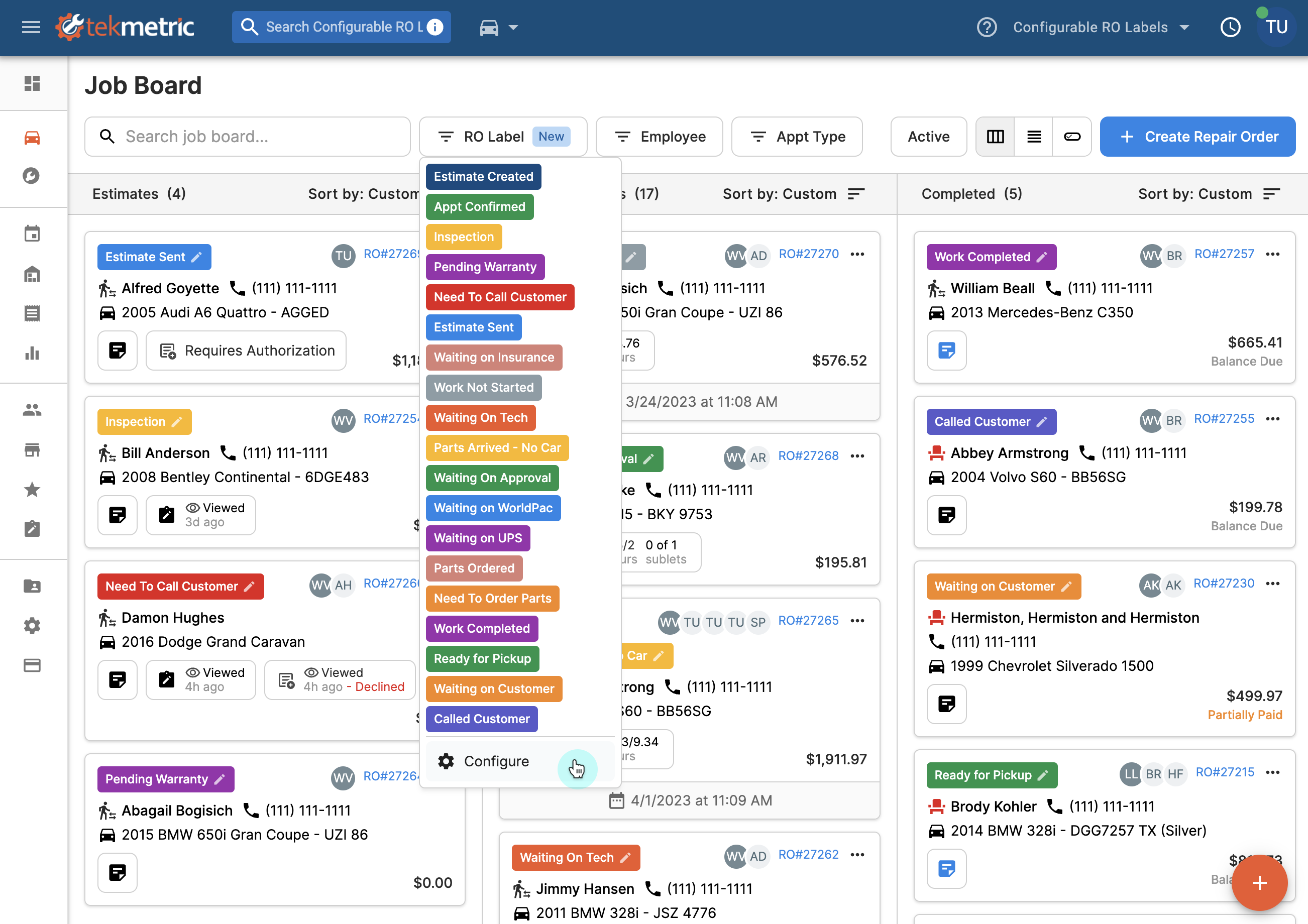The image size is (1308, 924).
Task: Open the hamburger navigation menu
Action: [31, 27]
